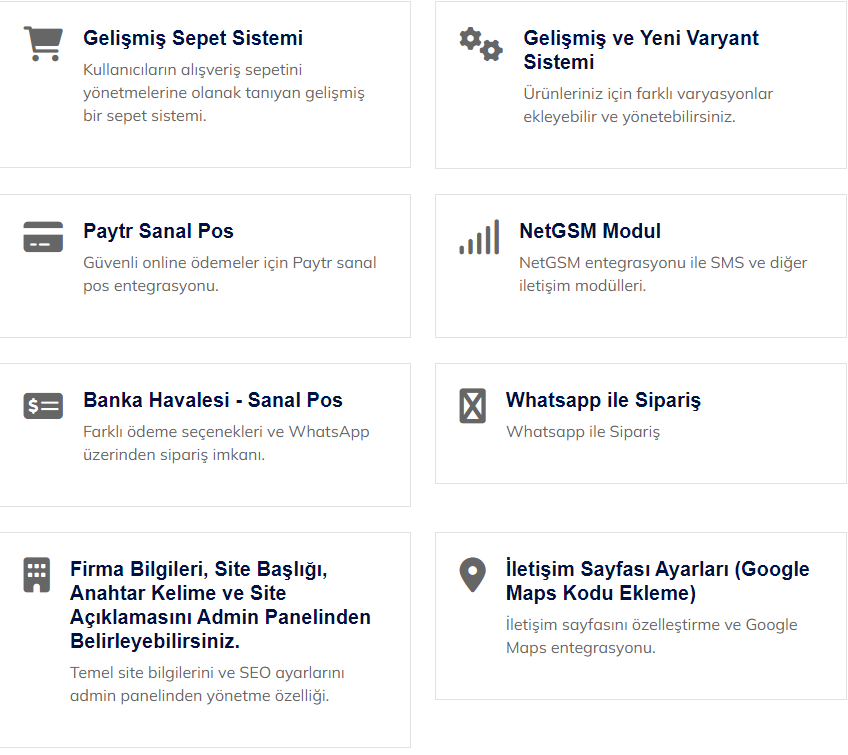Click the SEO ayarları description text
Viewport: 848px width, 755px height.
[207, 684]
